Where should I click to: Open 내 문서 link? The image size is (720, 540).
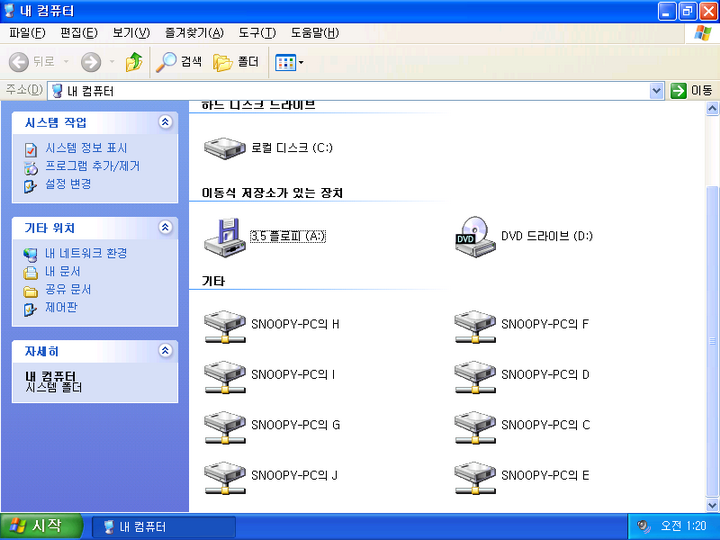[62, 271]
